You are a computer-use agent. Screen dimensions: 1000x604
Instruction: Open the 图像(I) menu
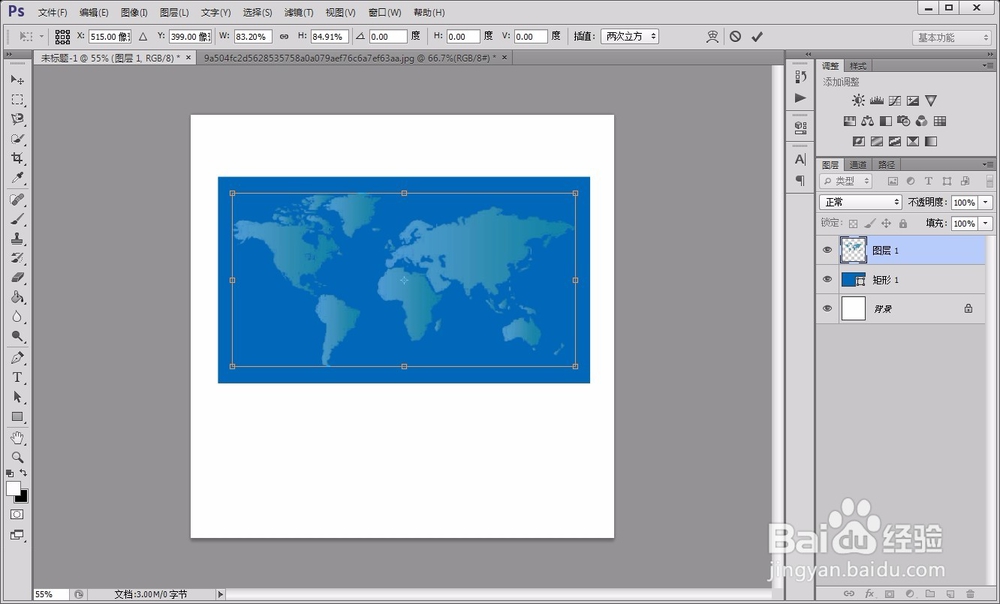pyautogui.click(x=134, y=13)
